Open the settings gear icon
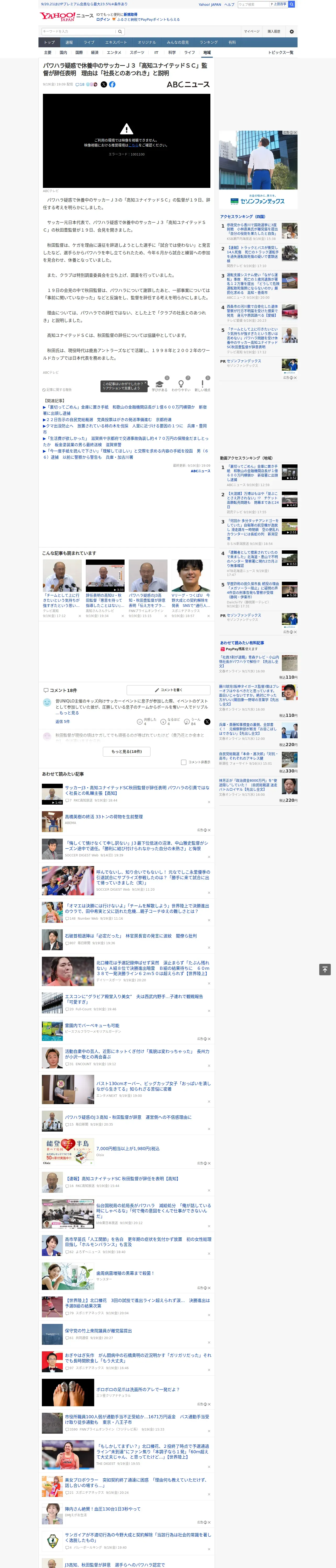 (x=292, y=32)
